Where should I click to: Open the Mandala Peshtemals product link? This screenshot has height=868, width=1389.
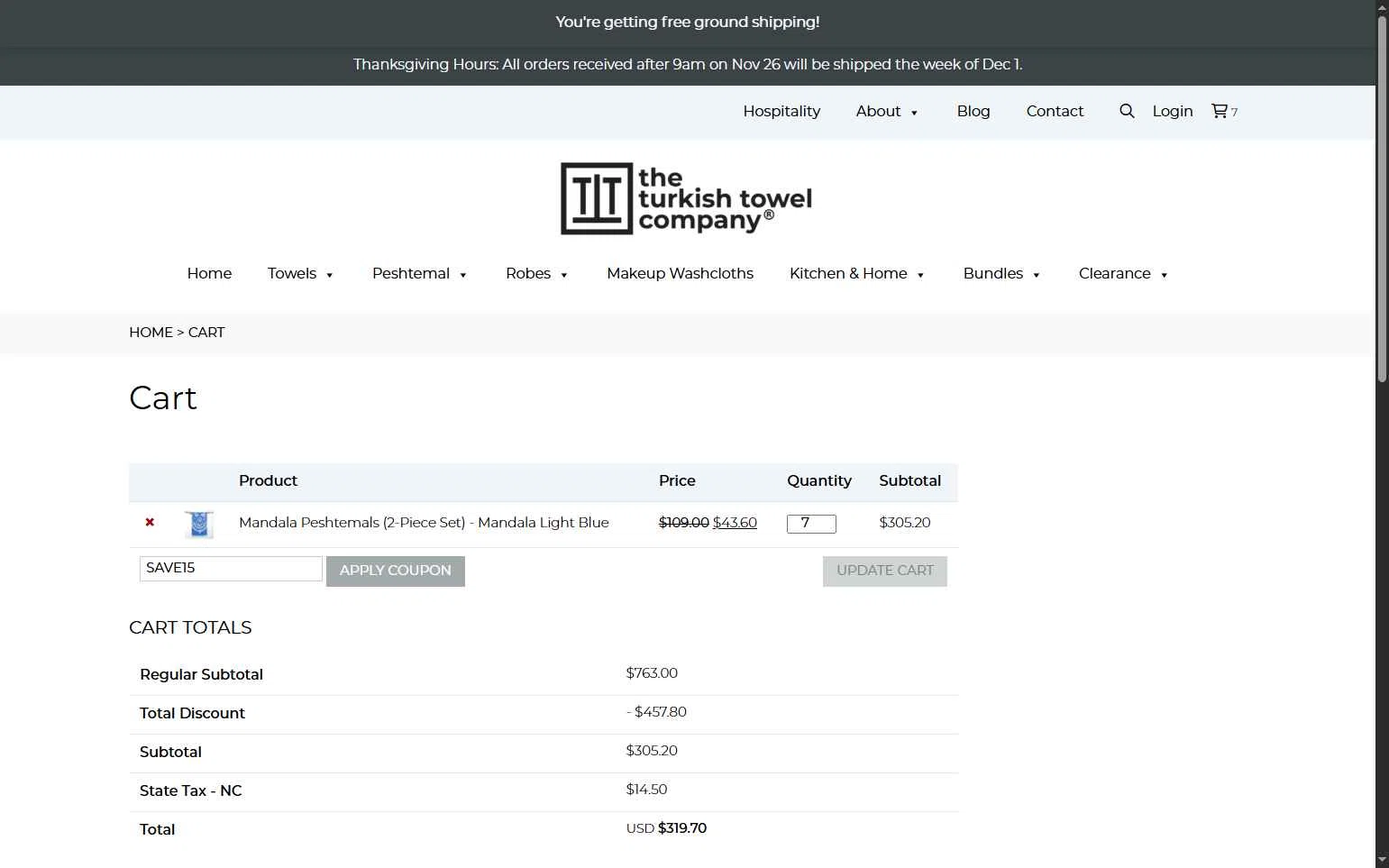[424, 522]
